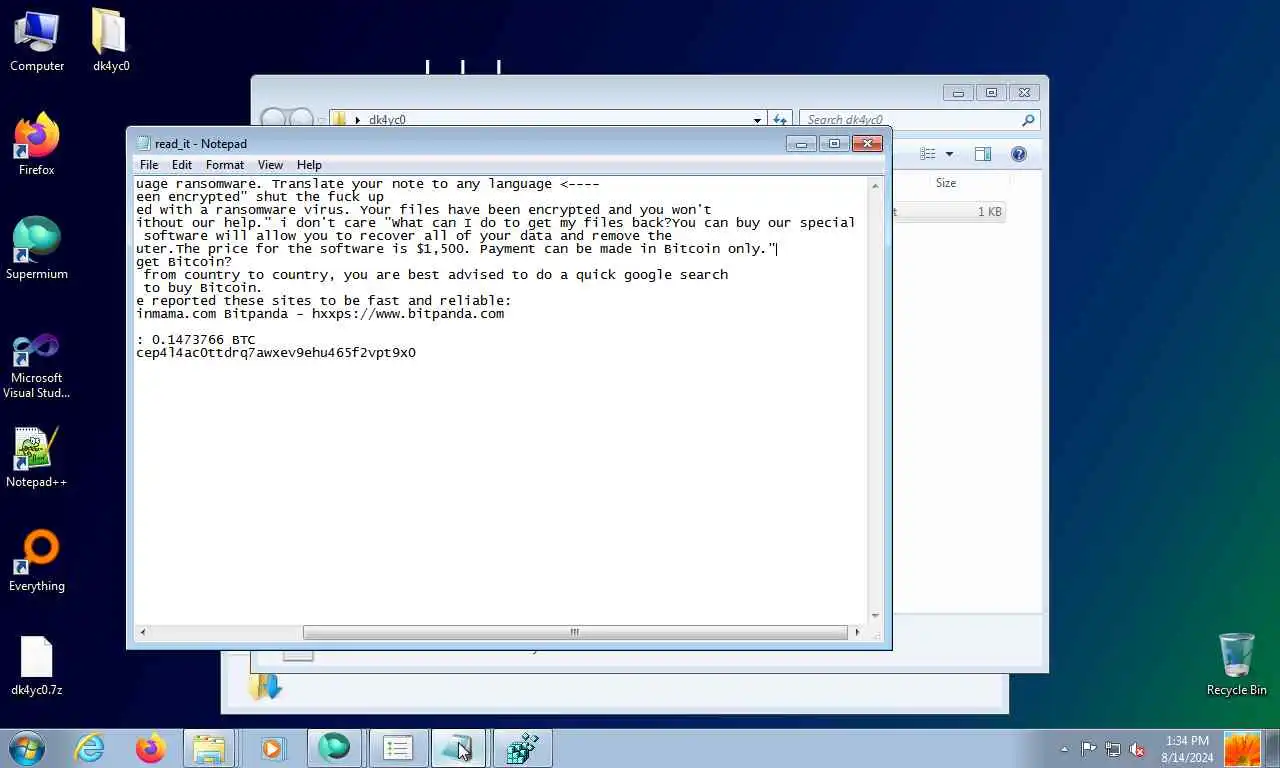Click the horizontal scrollbar left arrow
The height and width of the screenshot is (768, 1280).
143,632
